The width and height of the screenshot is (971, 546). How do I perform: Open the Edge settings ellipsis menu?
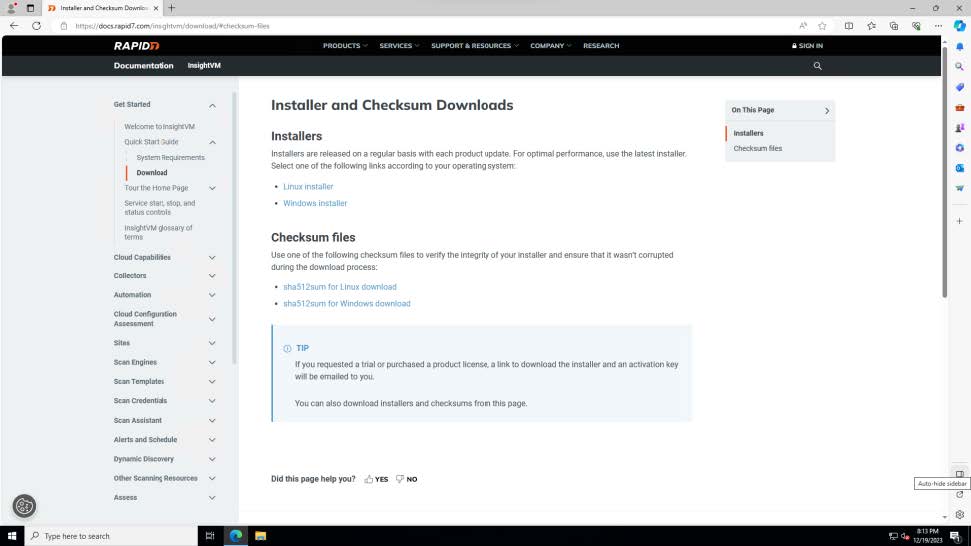938,26
